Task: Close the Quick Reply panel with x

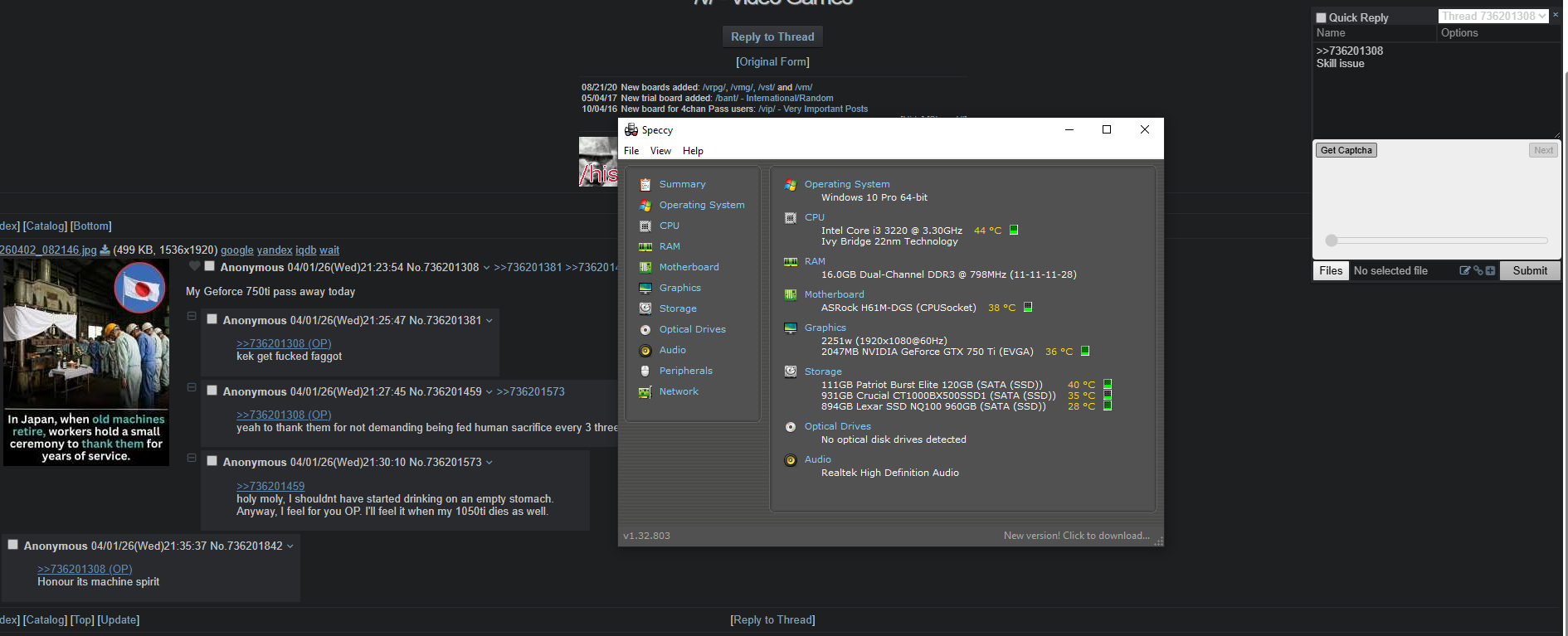Action: point(1556,15)
